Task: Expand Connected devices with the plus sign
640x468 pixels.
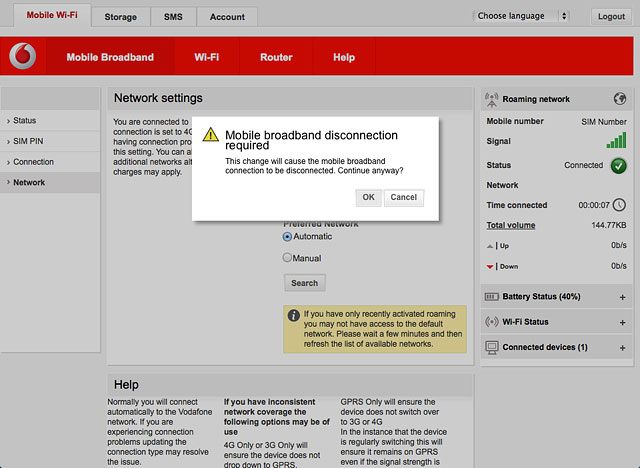Action: 622,348
